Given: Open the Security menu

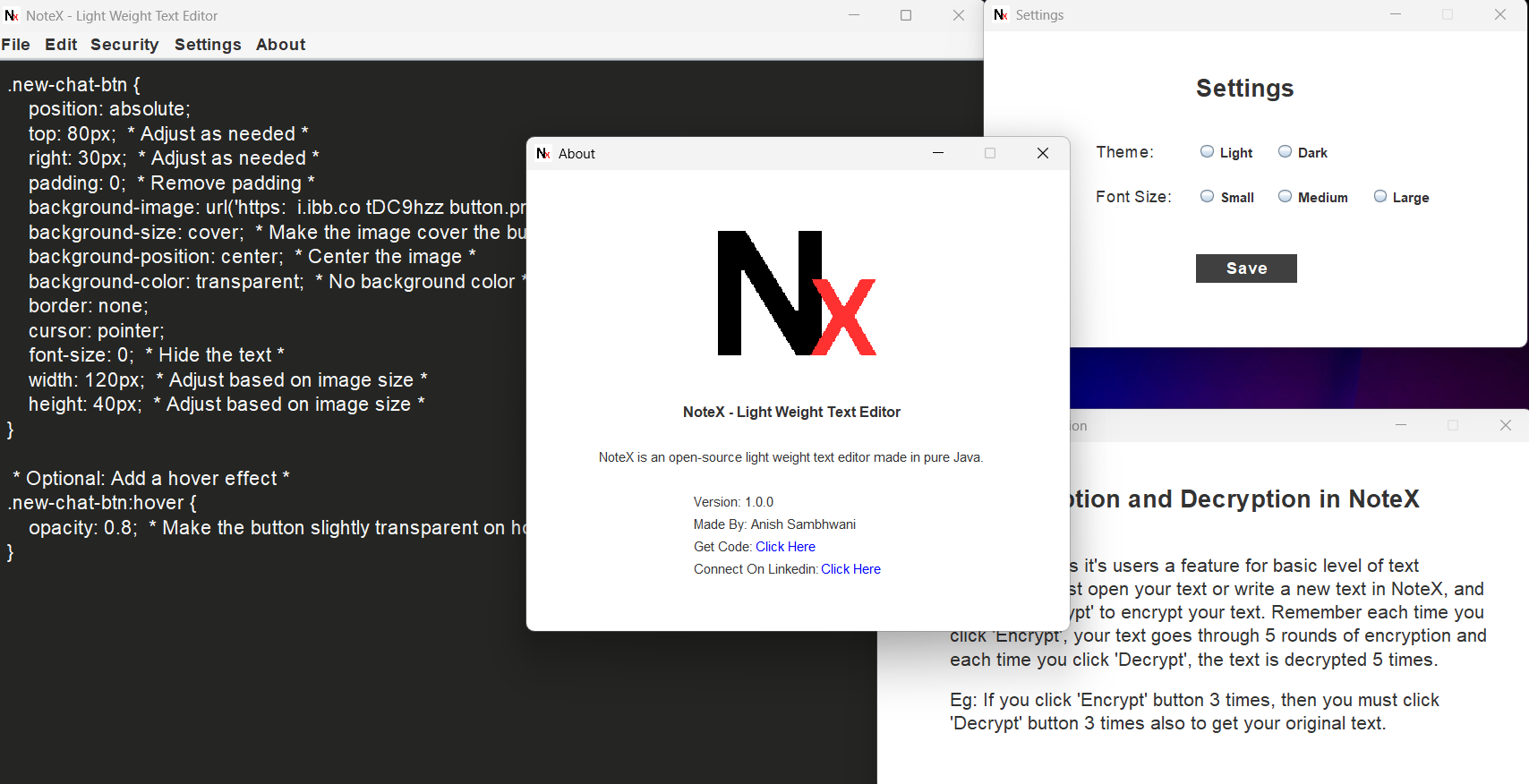Looking at the screenshot, I should (124, 45).
